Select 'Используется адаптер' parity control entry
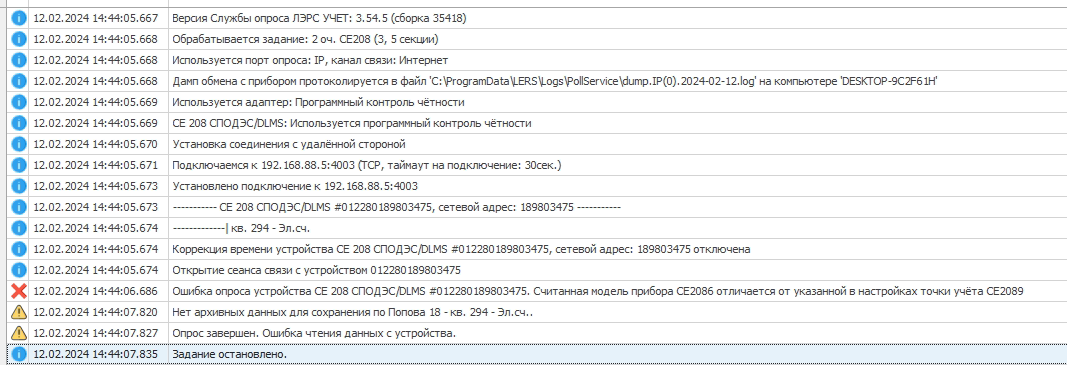The width and height of the screenshot is (1067, 367). 318,103
